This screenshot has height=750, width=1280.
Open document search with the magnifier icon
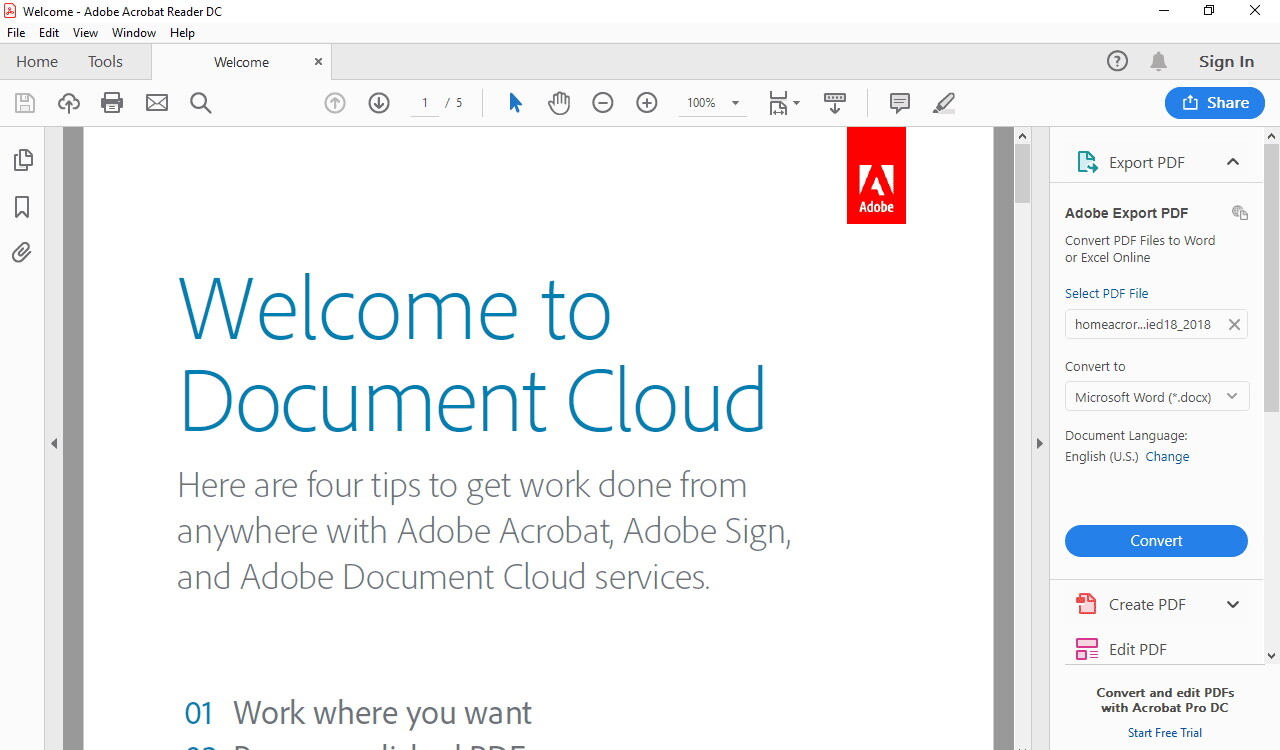coord(200,102)
